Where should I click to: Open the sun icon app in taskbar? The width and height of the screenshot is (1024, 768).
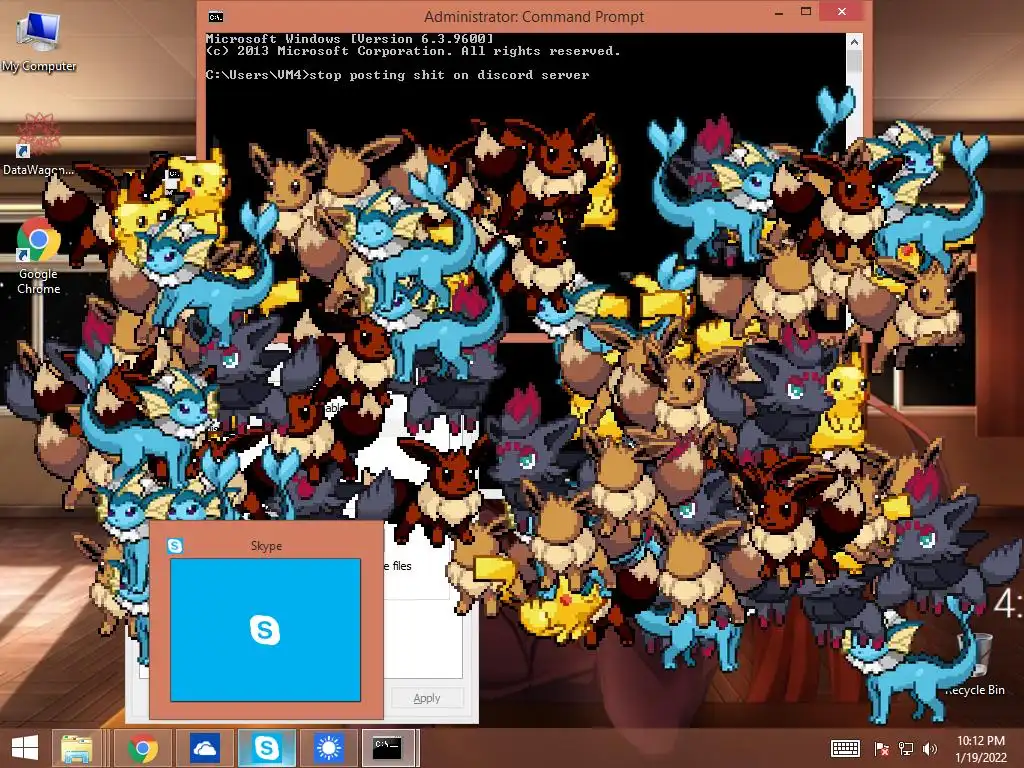tap(328, 748)
